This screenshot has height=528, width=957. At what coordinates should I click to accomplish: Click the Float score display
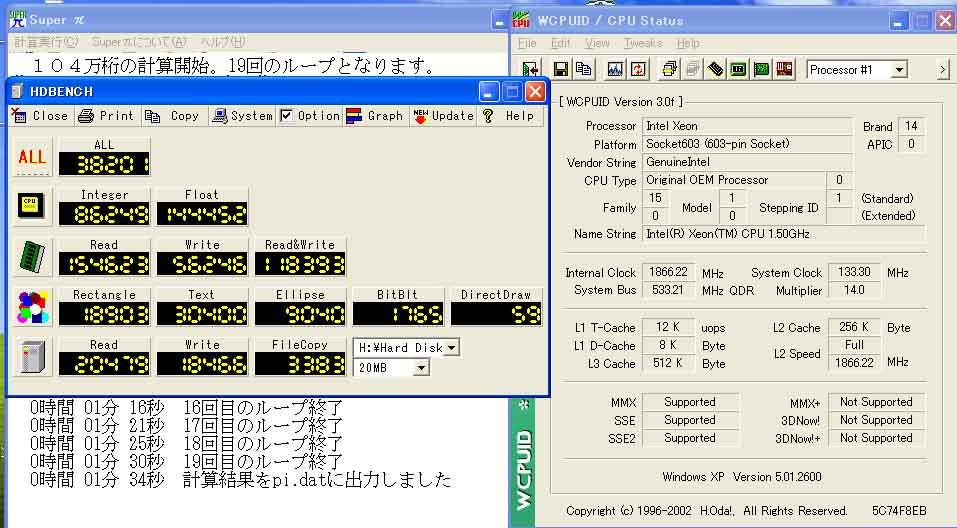[x=202, y=214]
